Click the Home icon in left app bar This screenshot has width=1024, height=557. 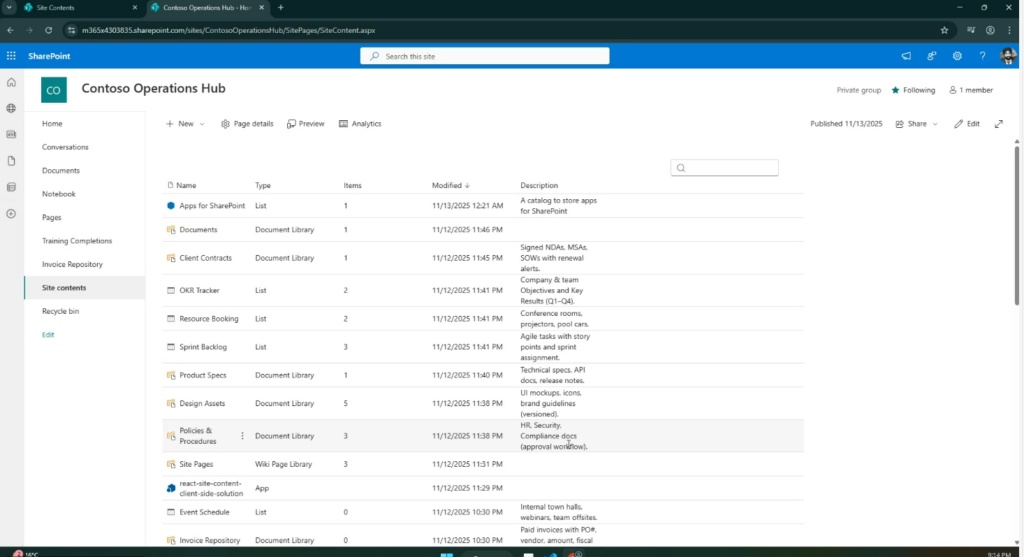tap(11, 82)
